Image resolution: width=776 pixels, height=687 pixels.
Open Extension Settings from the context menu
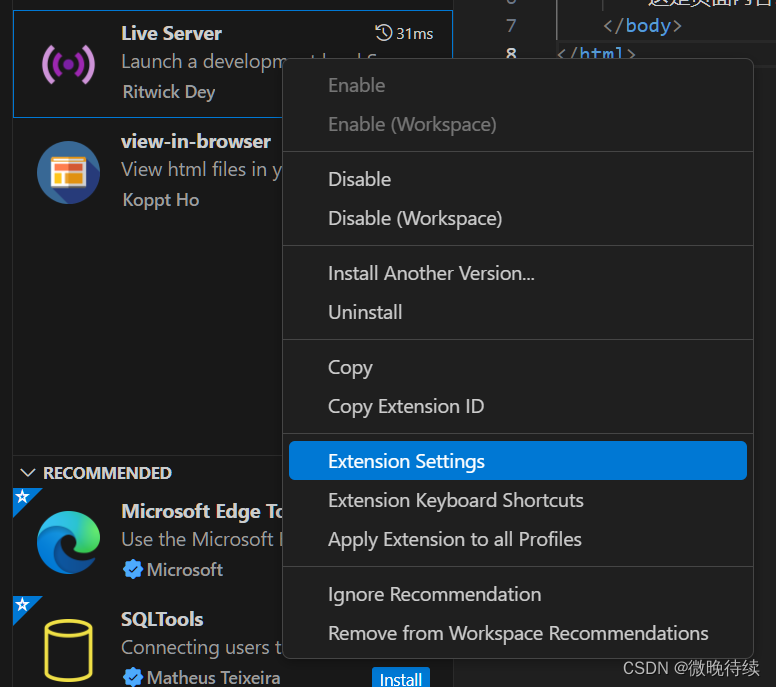pos(518,461)
